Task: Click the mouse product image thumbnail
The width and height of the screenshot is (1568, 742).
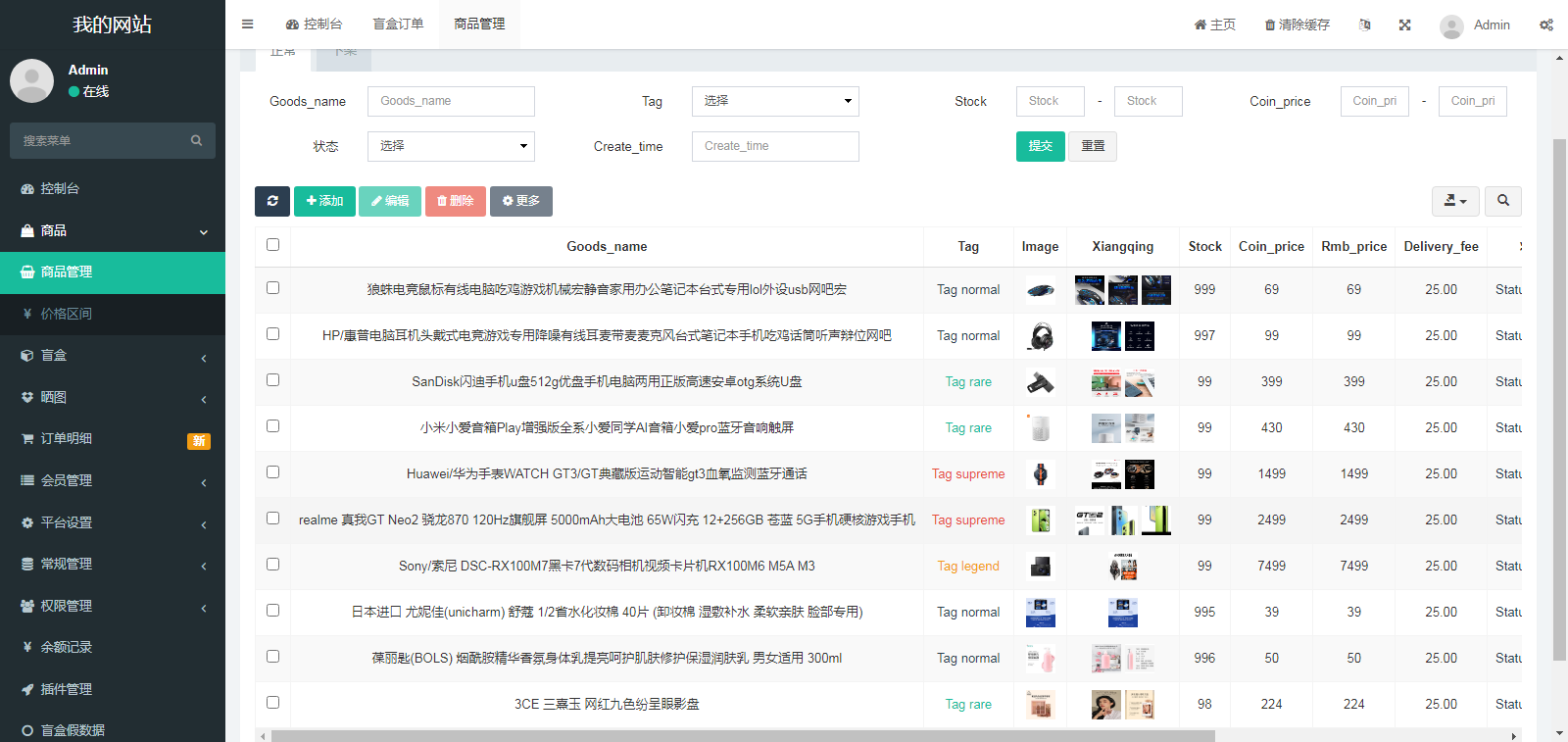Action: click(1041, 290)
